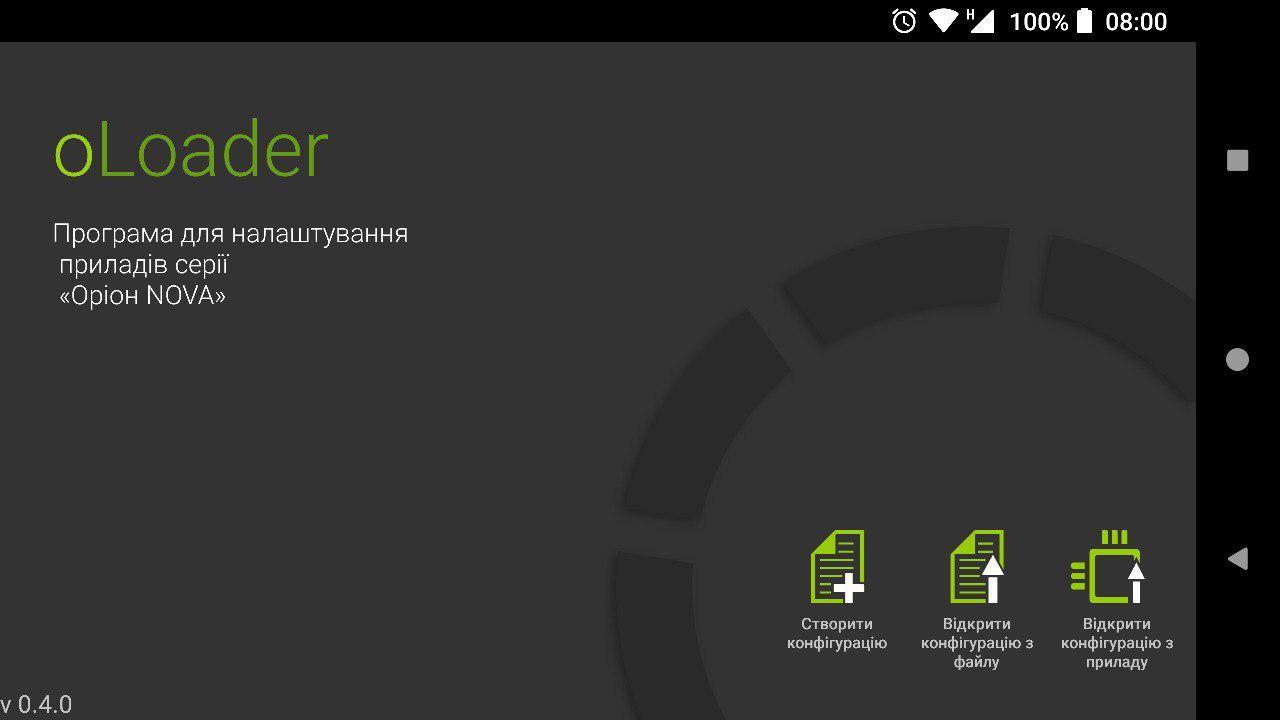Tap the Android back triangle button

coord(1237,558)
